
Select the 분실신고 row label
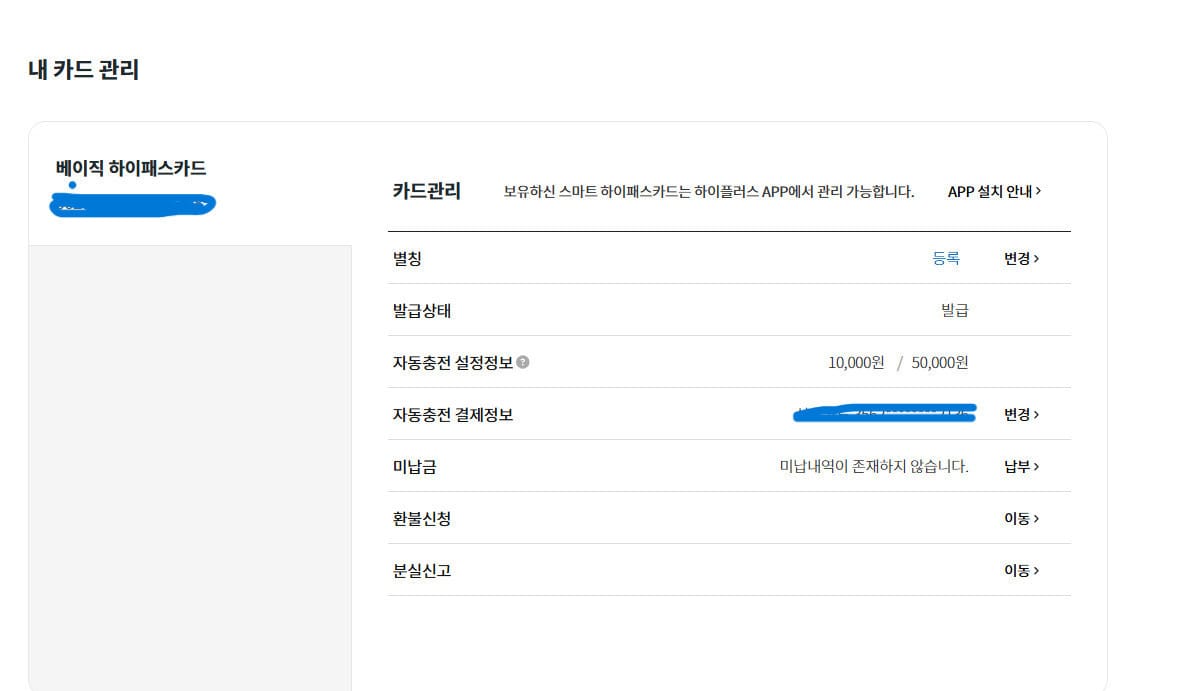[422, 571]
